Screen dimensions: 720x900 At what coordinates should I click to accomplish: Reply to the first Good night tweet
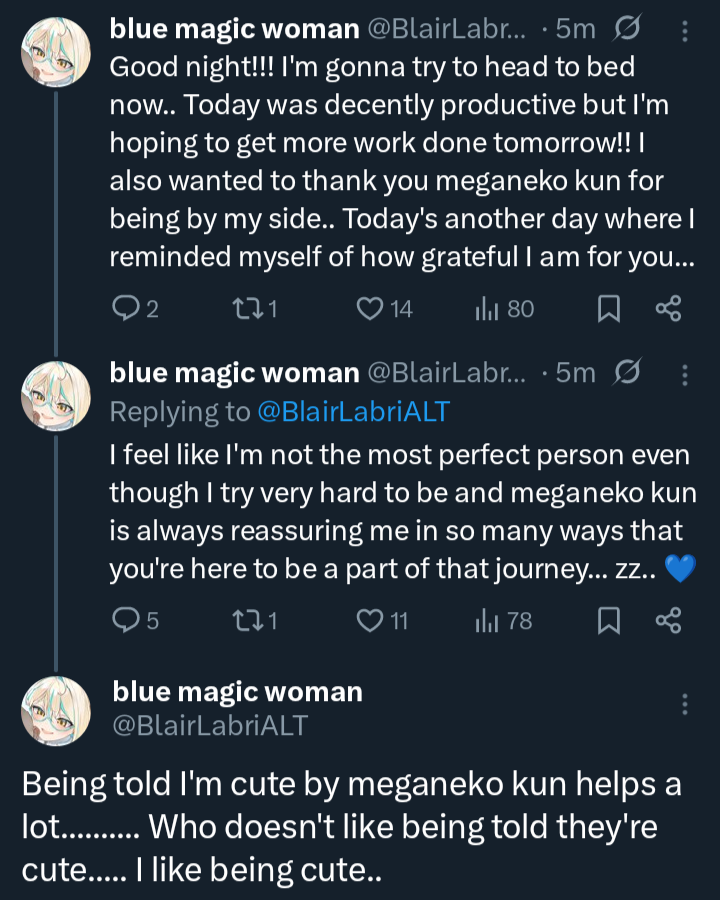[126, 309]
